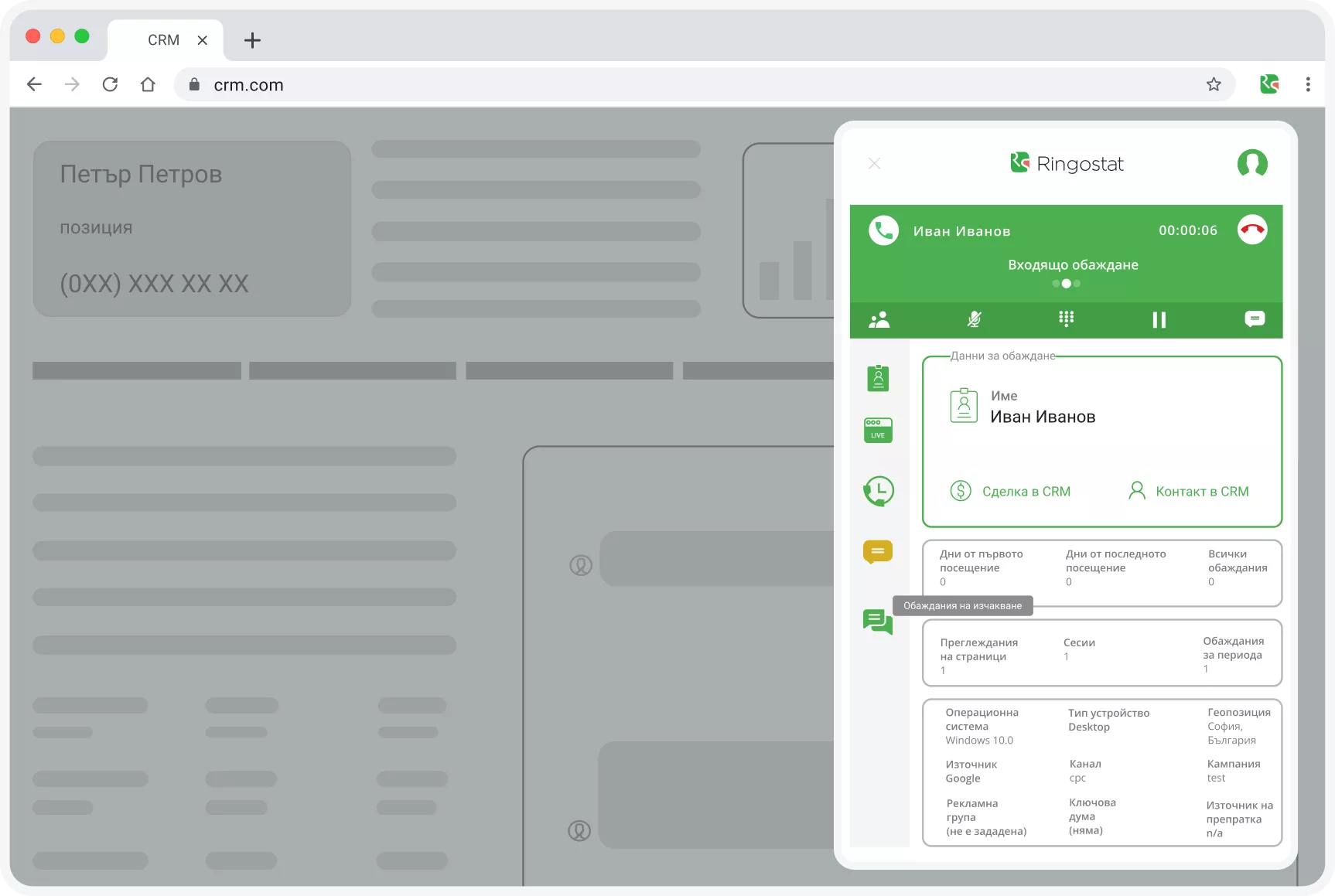The width and height of the screenshot is (1335, 896).
Task: Click the Петър Петров card in CRM page
Action: [192, 229]
